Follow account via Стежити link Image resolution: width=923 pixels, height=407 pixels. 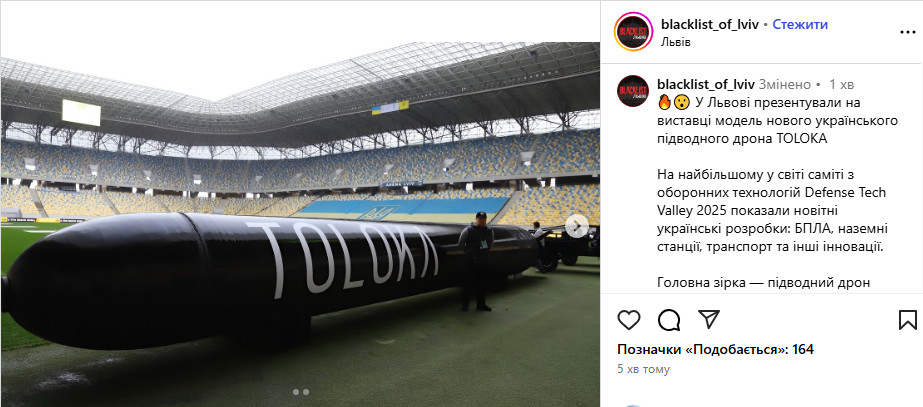click(x=800, y=24)
